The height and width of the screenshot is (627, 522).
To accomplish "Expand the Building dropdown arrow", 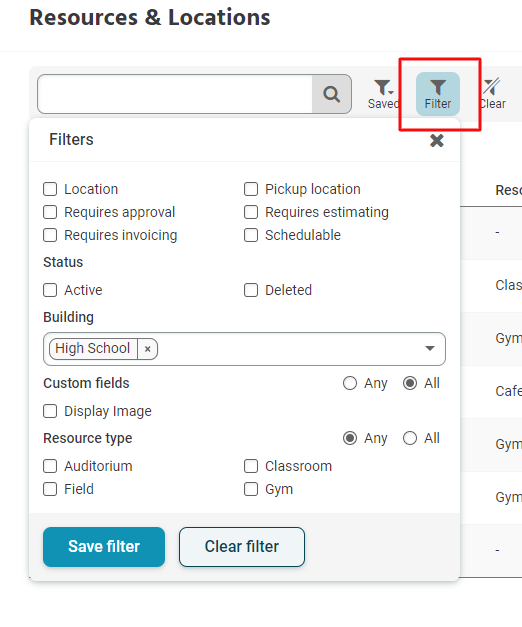I will (x=430, y=349).
